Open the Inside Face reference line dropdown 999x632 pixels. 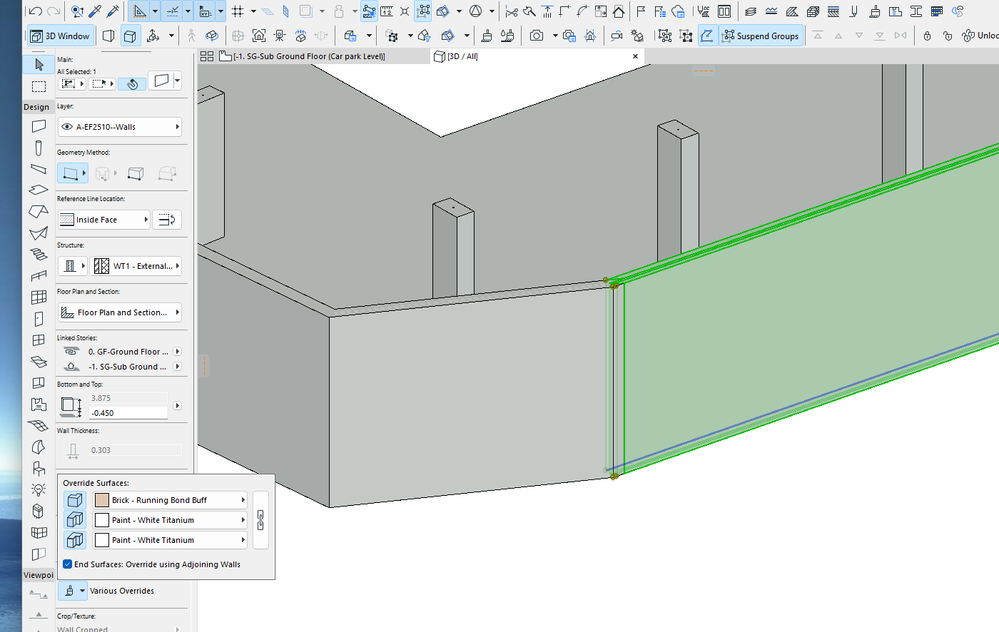pyautogui.click(x=104, y=220)
